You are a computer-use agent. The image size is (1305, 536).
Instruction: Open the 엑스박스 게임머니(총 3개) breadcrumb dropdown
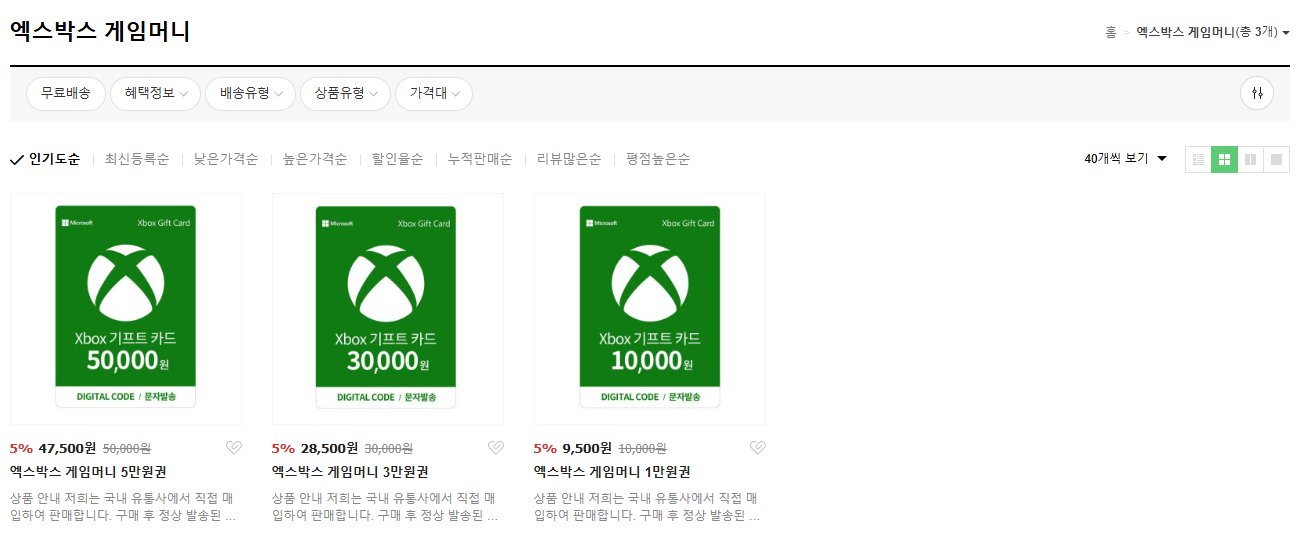pyautogui.click(x=1212, y=32)
